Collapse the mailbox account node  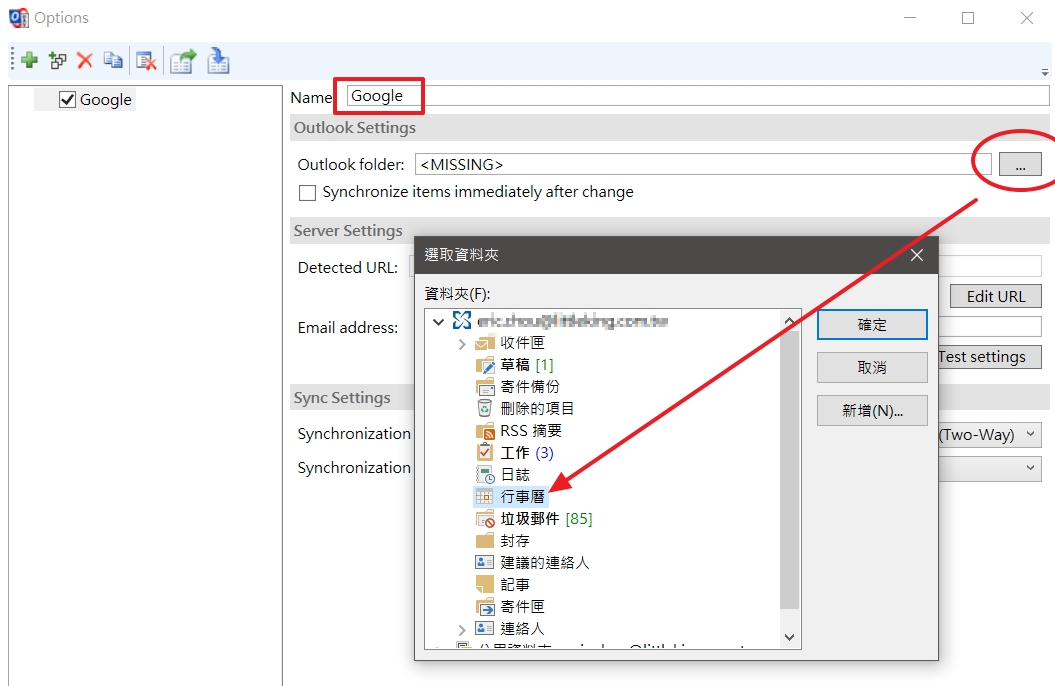439,321
